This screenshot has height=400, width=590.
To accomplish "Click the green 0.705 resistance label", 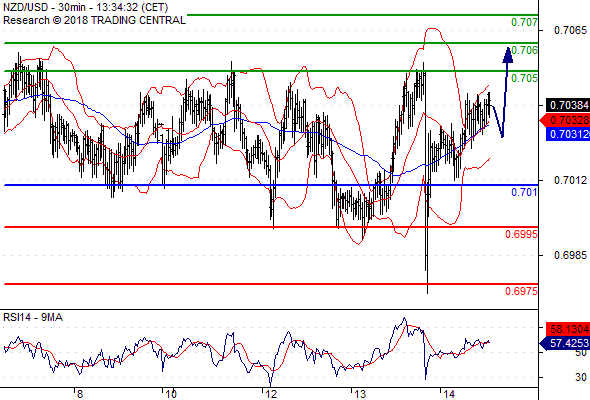I will (x=524, y=78).
